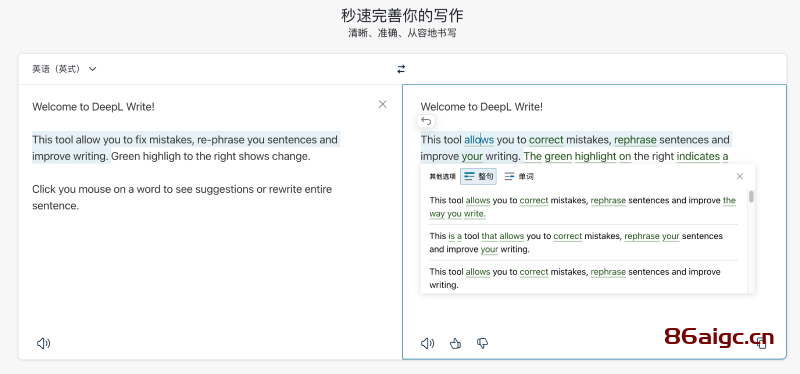
Task: Close the suggestions popup
Action: point(740,177)
